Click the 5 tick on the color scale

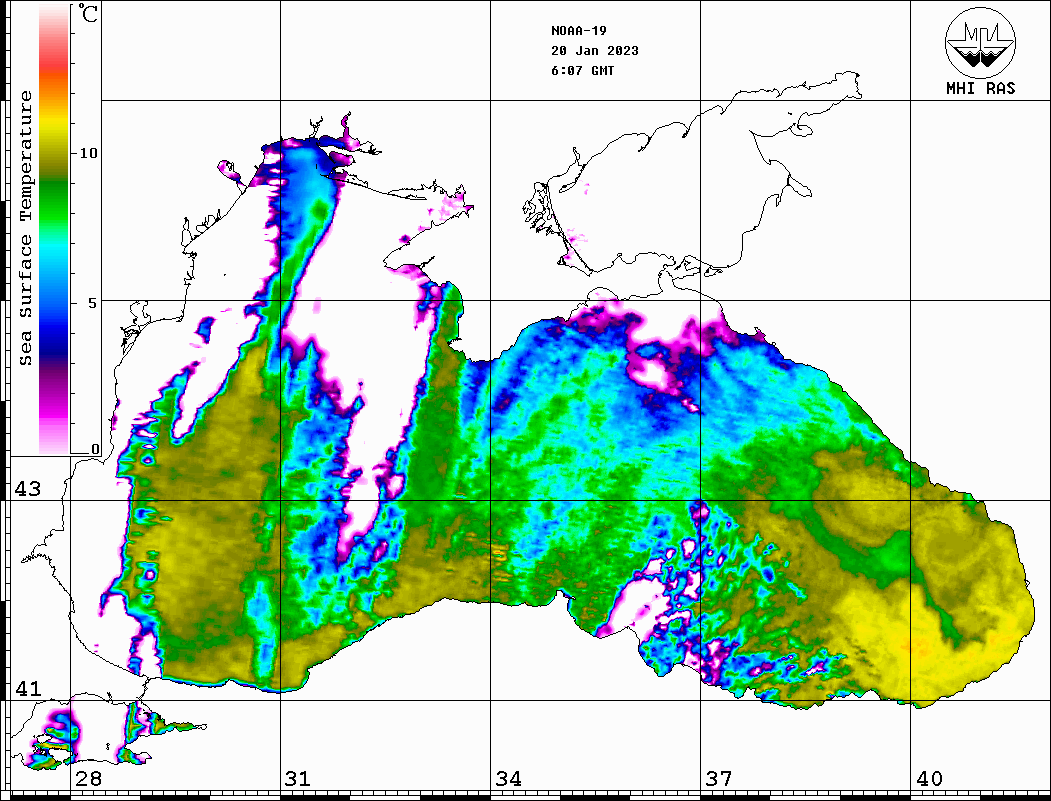(x=92, y=303)
